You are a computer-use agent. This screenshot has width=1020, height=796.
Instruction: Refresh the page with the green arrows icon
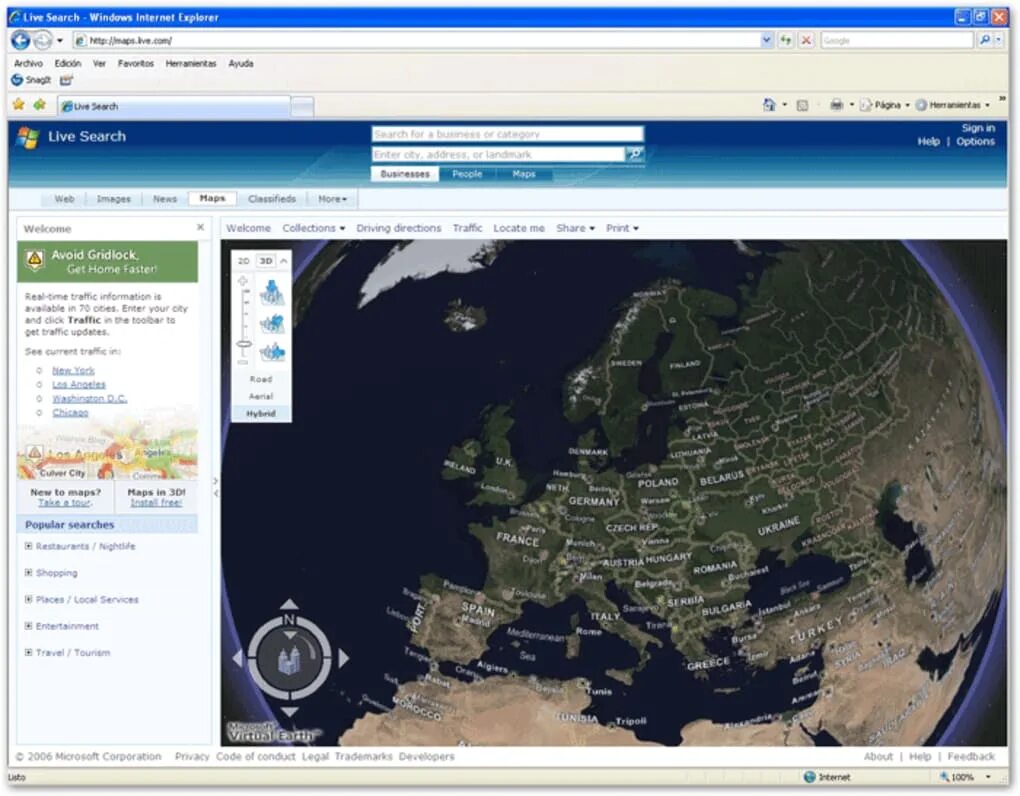coord(786,40)
